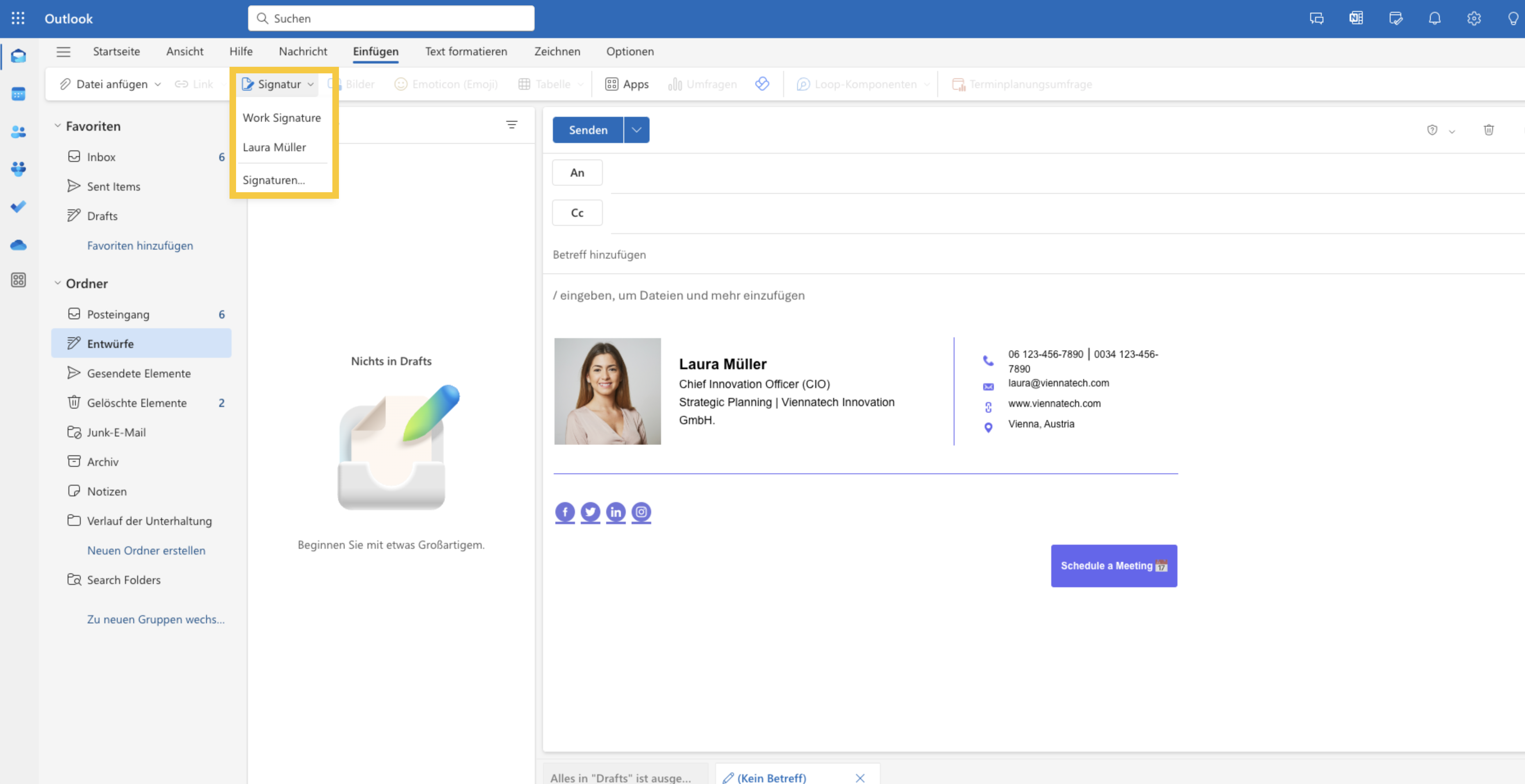Click the Schedule a Meeting button
Image resolution: width=1525 pixels, height=784 pixels.
pos(1113,565)
